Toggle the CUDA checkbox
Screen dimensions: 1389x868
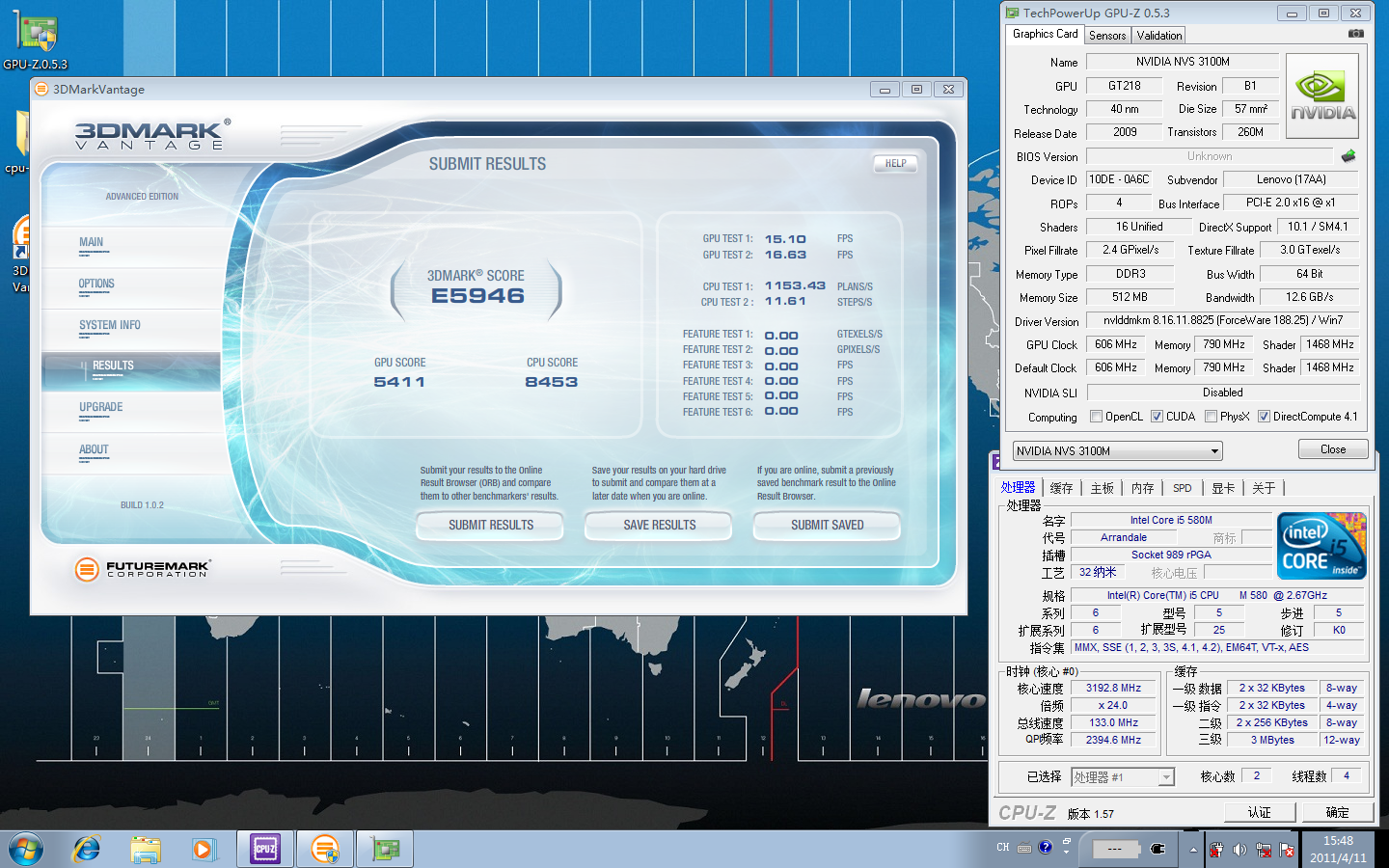point(1157,417)
